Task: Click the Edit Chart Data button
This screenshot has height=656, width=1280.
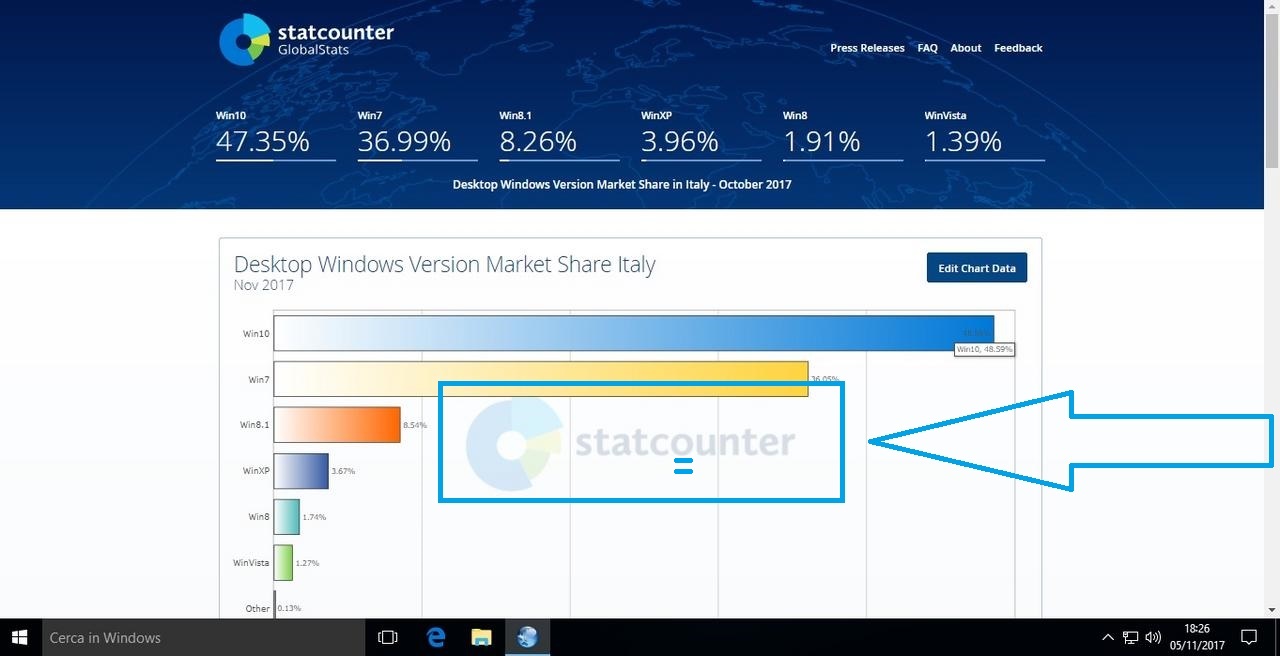Action: (977, 268)
